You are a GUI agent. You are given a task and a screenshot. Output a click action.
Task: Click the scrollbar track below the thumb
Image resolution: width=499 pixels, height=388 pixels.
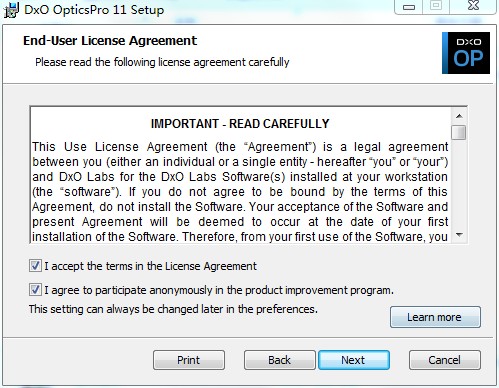click(459, 183)
